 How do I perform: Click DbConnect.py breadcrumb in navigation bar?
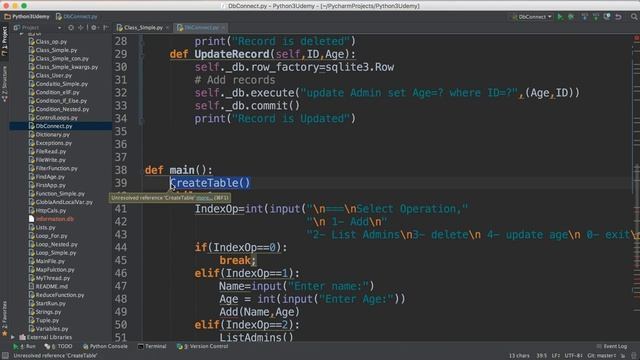coord(77,17)
